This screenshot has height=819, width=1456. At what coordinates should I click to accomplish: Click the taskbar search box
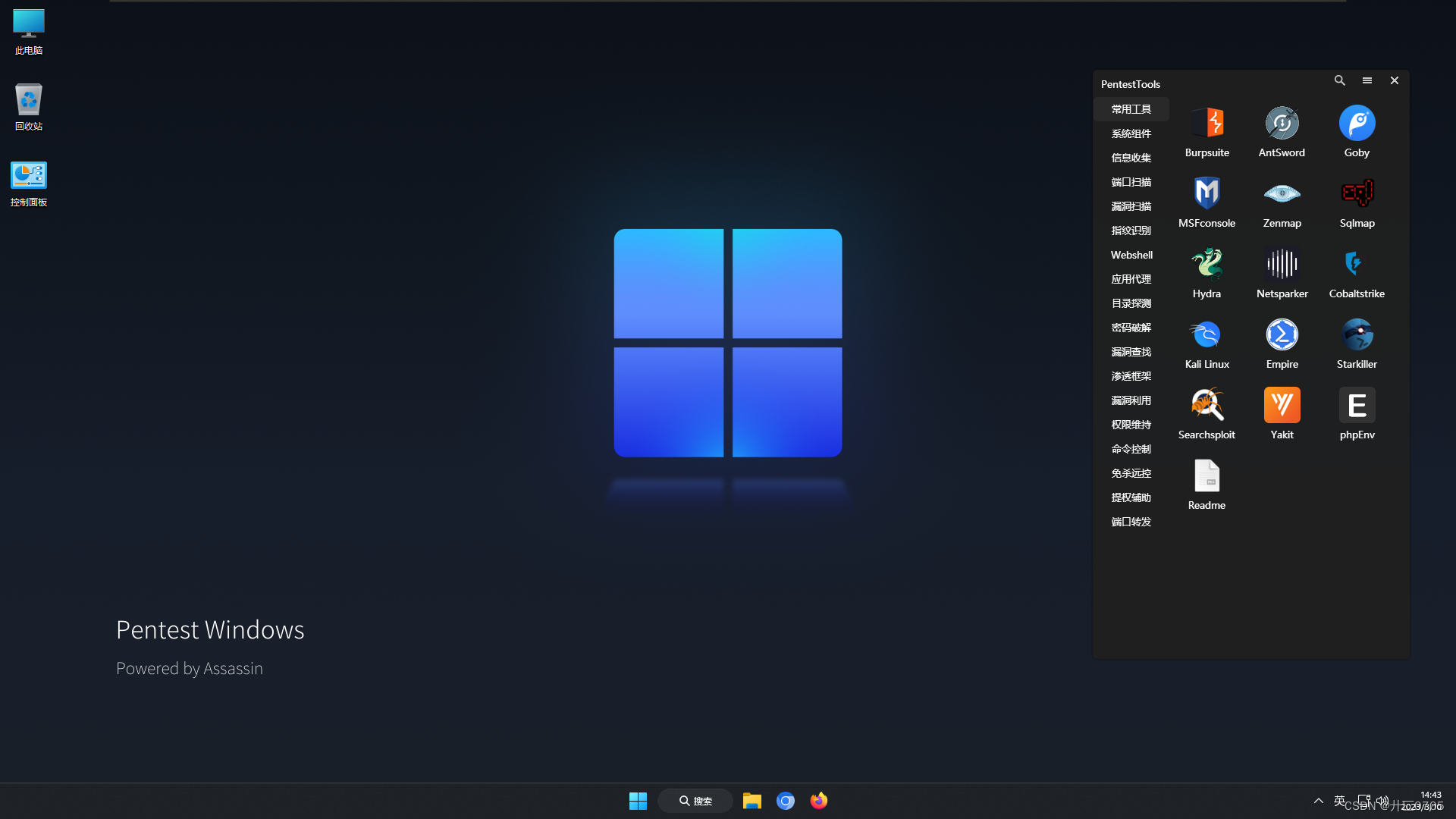[695, 801]
